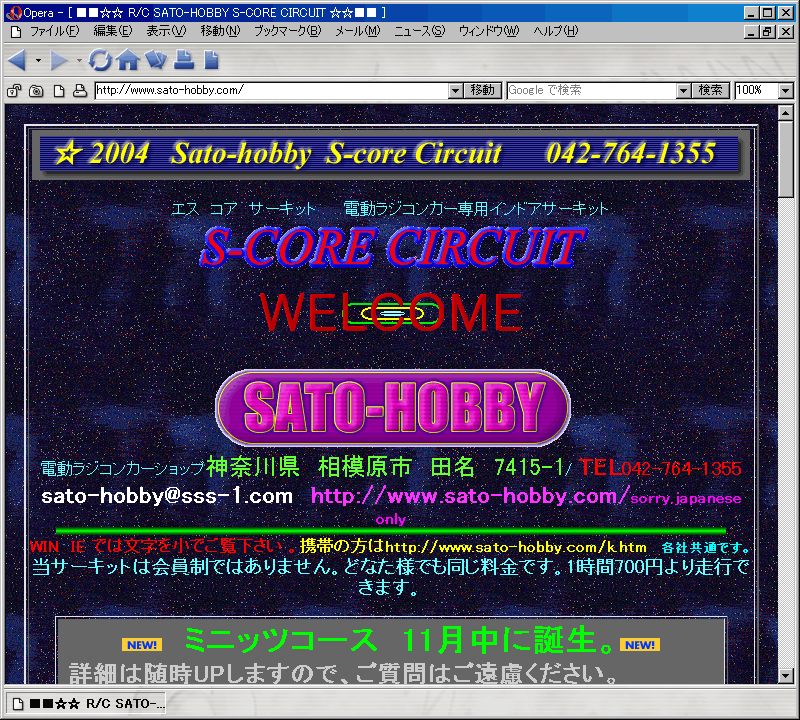Minimize the inner page window from the menu bar
Image resolution: width=800 pixels, height=720 pixels.
tap(751, 32)
